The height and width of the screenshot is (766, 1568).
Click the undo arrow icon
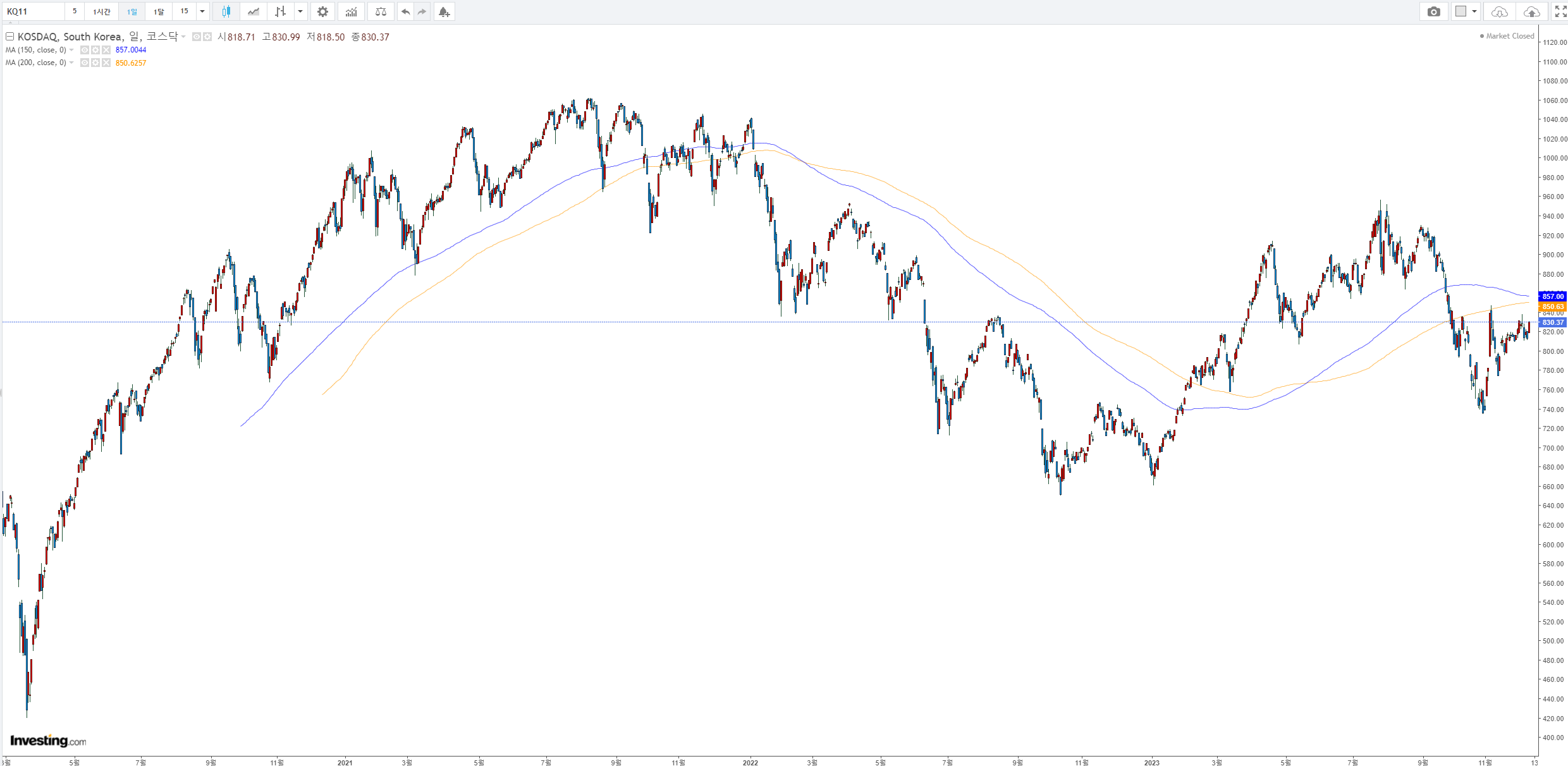coord(405,11)
